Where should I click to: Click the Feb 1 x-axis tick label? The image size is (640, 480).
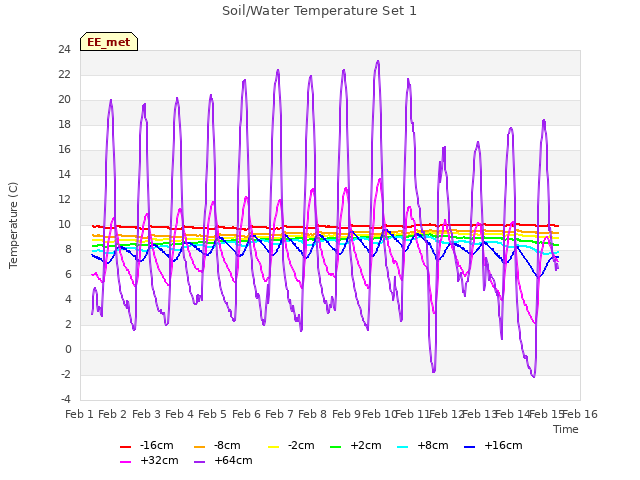pos(80,414)
